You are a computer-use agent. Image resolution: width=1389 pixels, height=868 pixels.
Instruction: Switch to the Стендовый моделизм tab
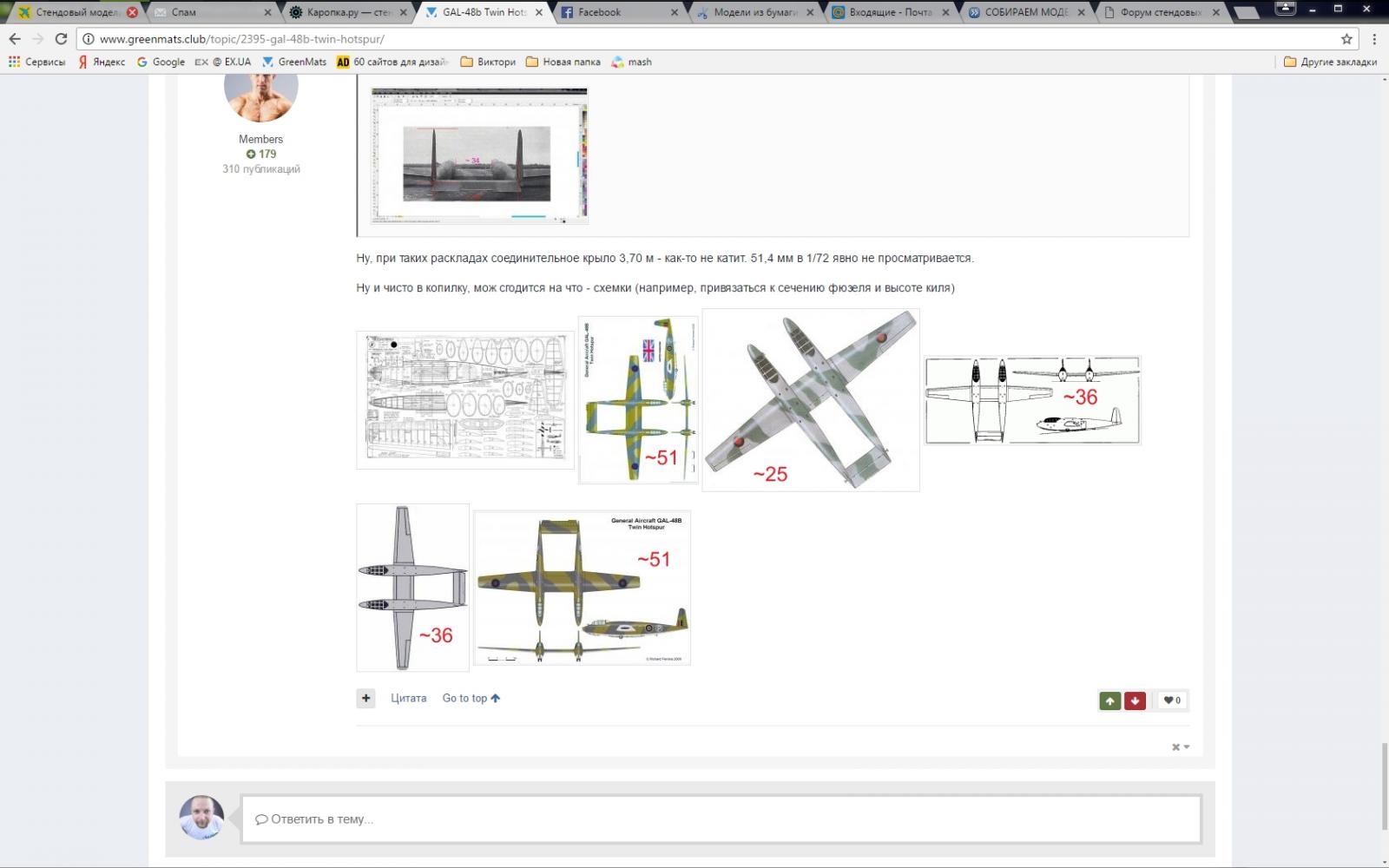(69, 12)
